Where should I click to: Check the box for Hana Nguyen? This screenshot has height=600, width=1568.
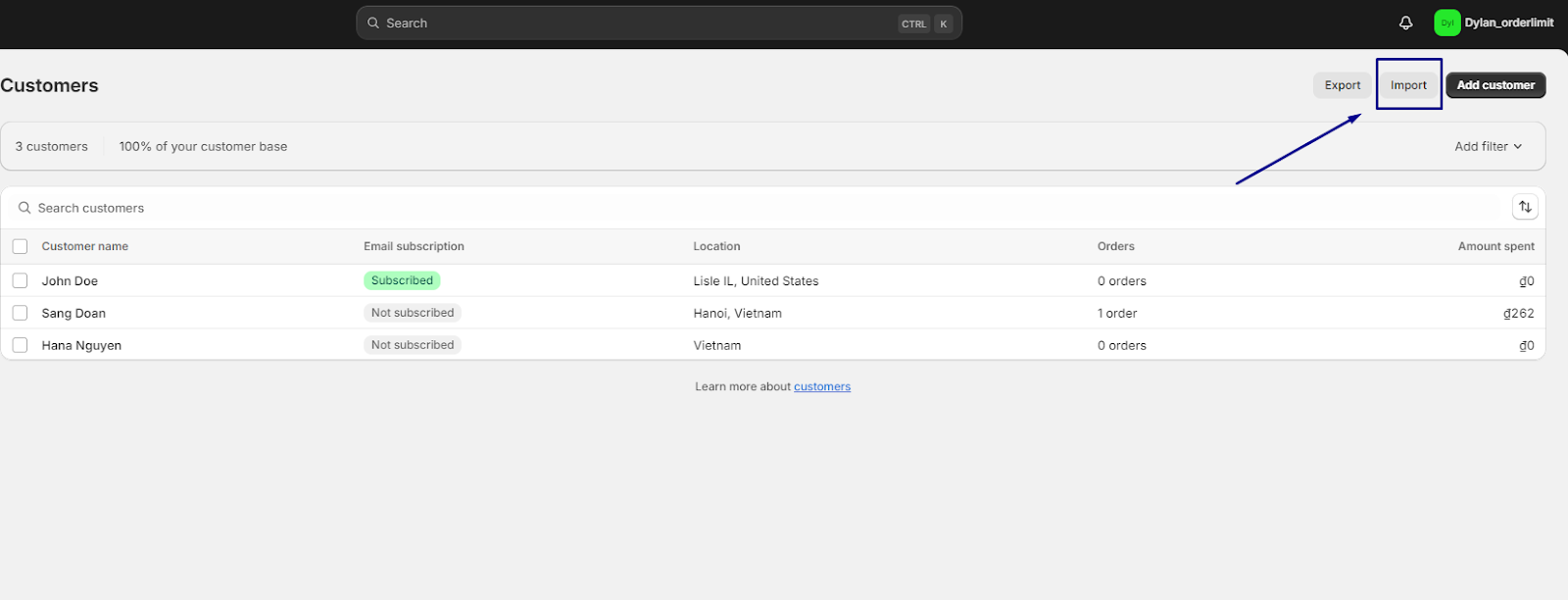coord(20,345)
